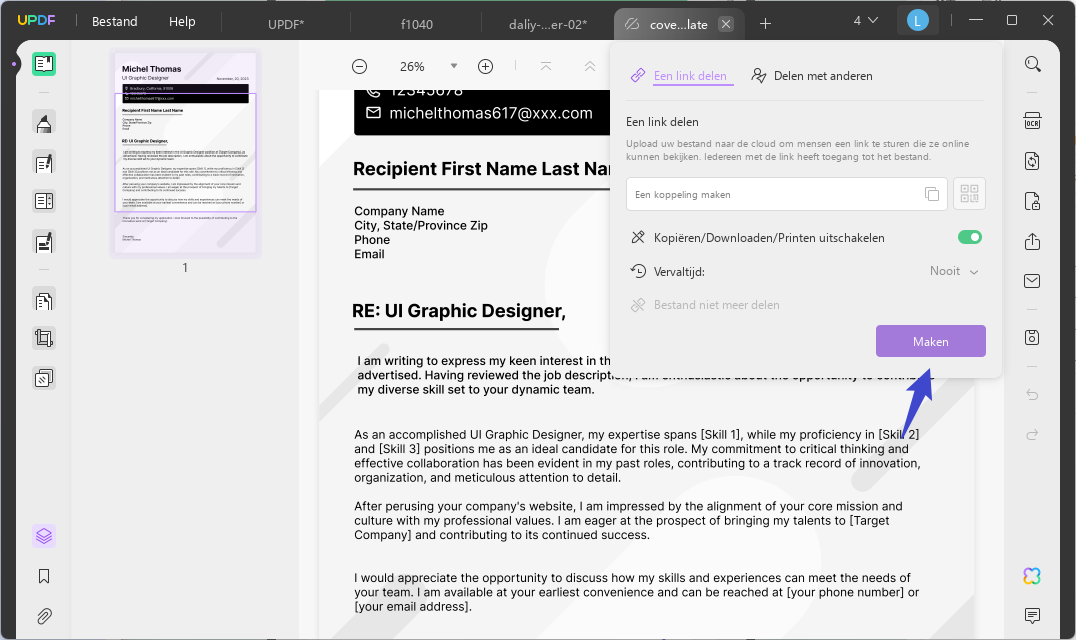The width and height of the screenshot is (1076, 640).
Task: Select the Fill and Sign tool
Action: point(44,243)
